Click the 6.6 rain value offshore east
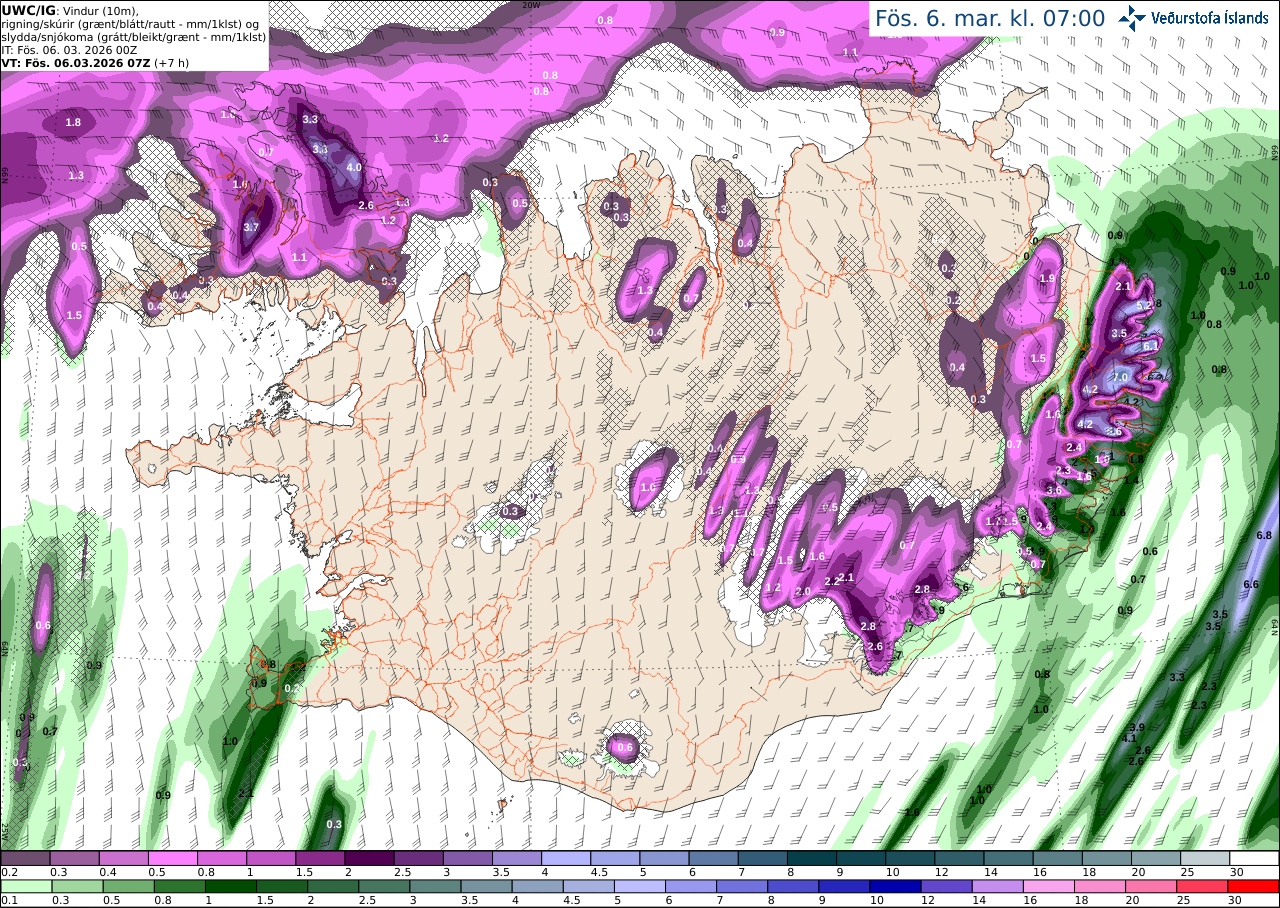 point(1250,584)
